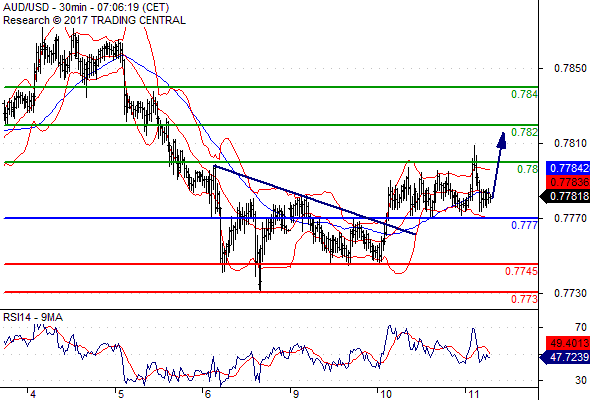Select the RSI14 - 9MA indicator label
The image size is (590, 400).
click(x=33, y=318)
